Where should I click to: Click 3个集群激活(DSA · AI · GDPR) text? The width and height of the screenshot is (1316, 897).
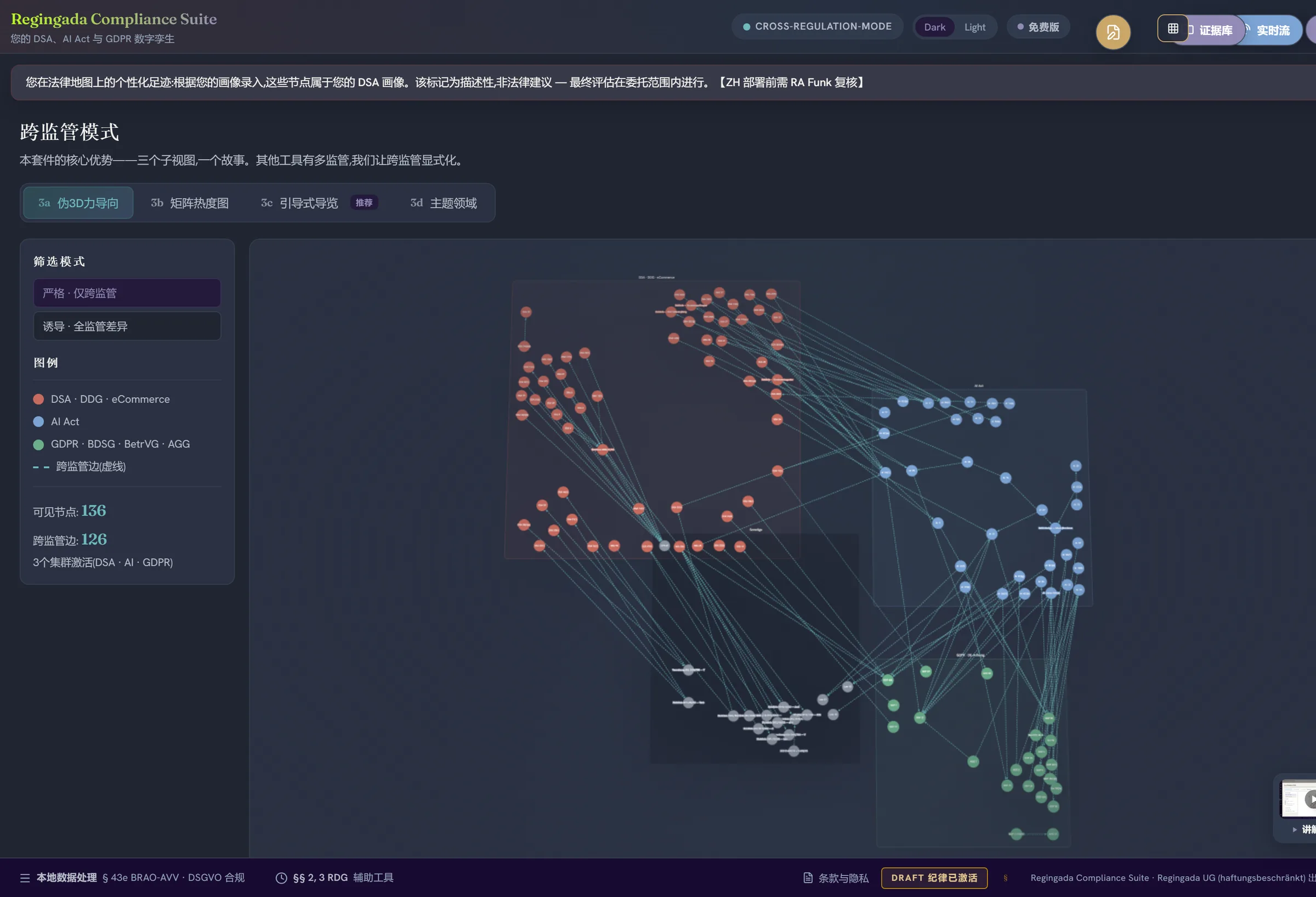click(103, 562)
